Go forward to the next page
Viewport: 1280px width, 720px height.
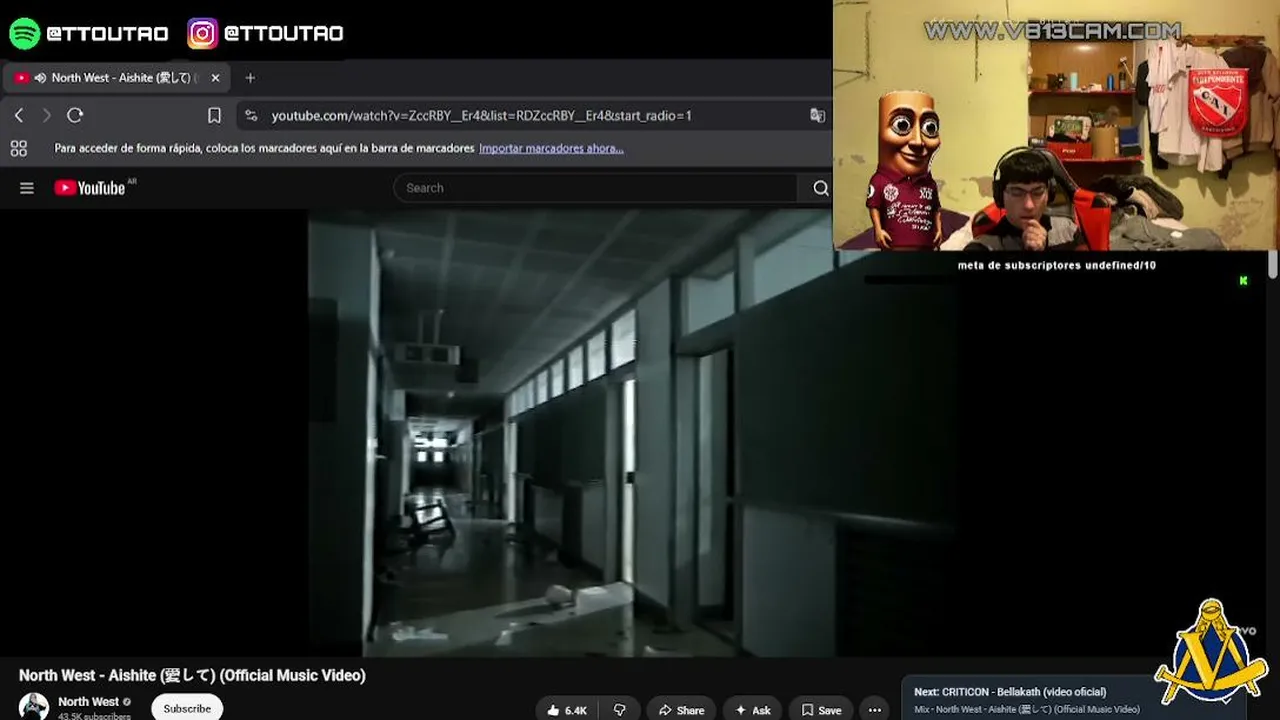pyautogui.click(x=46, y=115)
